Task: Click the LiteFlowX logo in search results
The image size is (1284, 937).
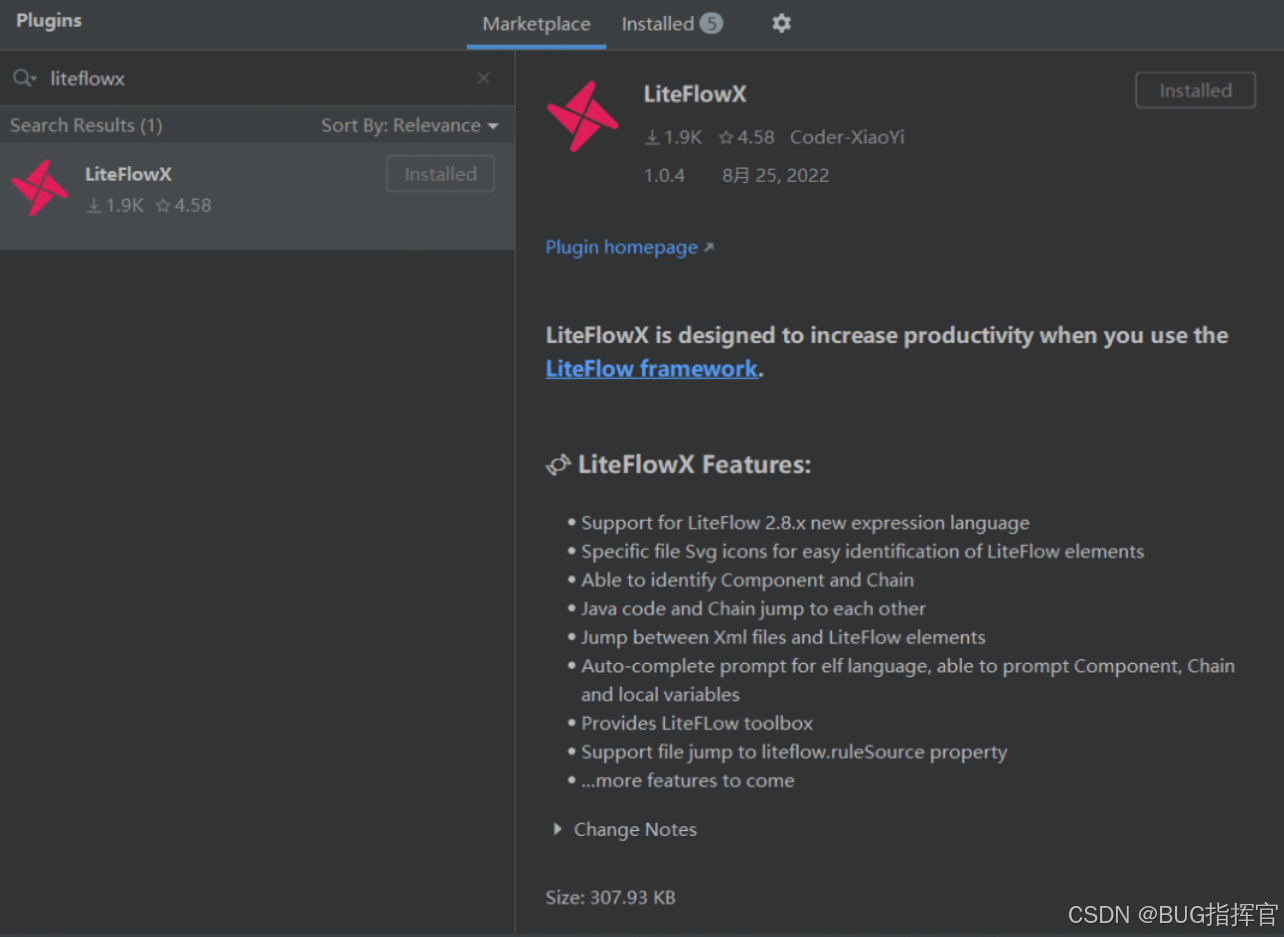Action: [39, 188]
